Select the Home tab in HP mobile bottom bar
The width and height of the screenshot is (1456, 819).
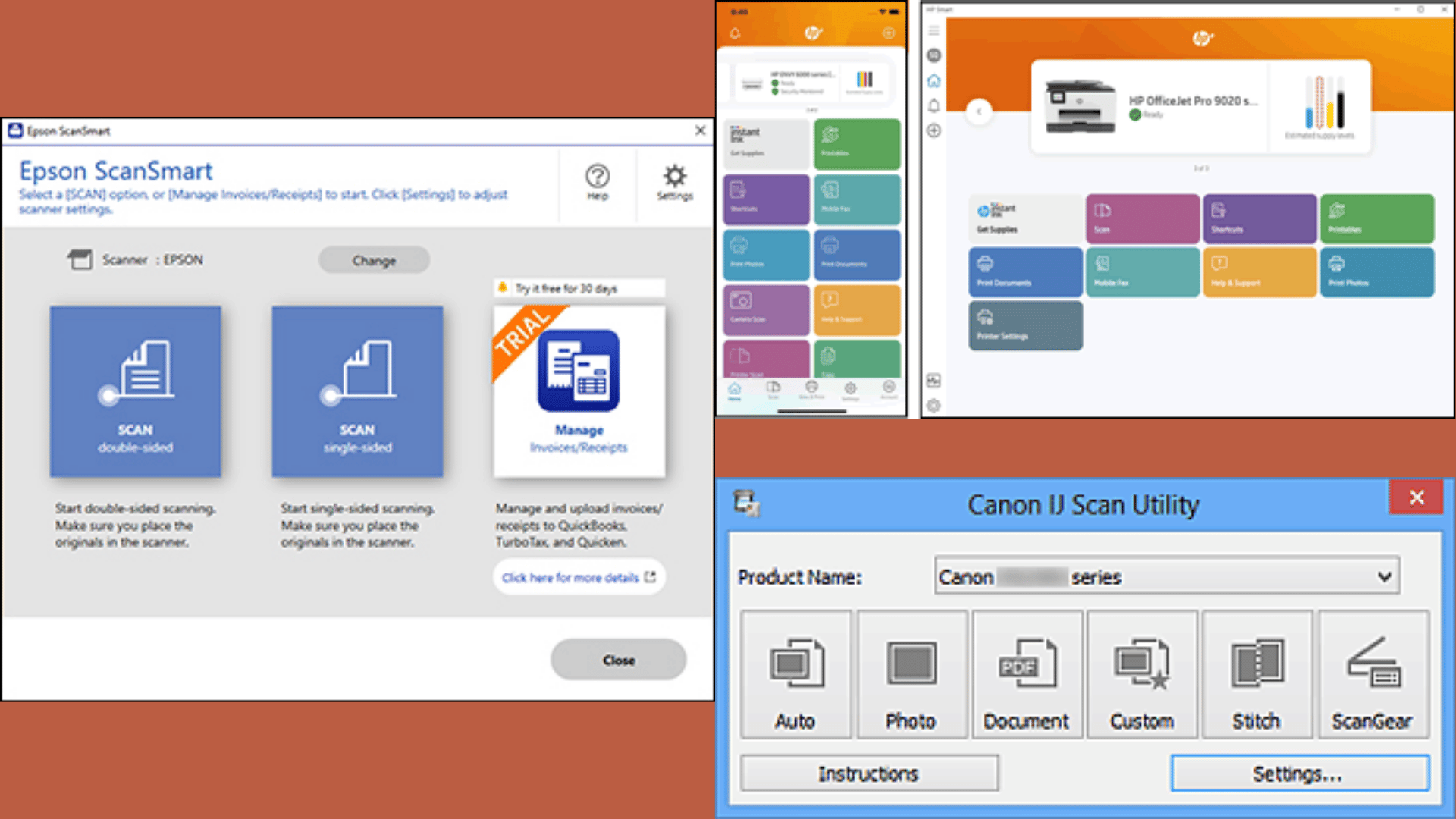[734, 390]
